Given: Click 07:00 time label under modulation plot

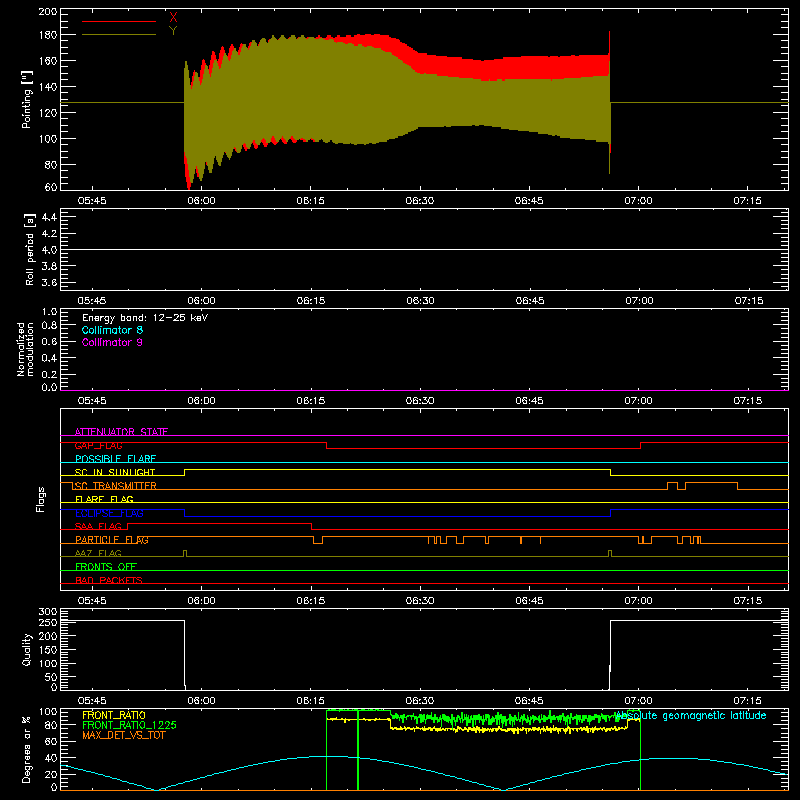Looking at the screenshot, I should (x=638, y=401).
